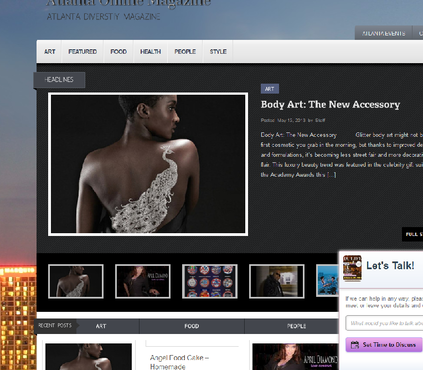Click the read-more ellipsis link in excerpt
The width and height of the screenshot is (423, 370).
click(x=331, y=175)
